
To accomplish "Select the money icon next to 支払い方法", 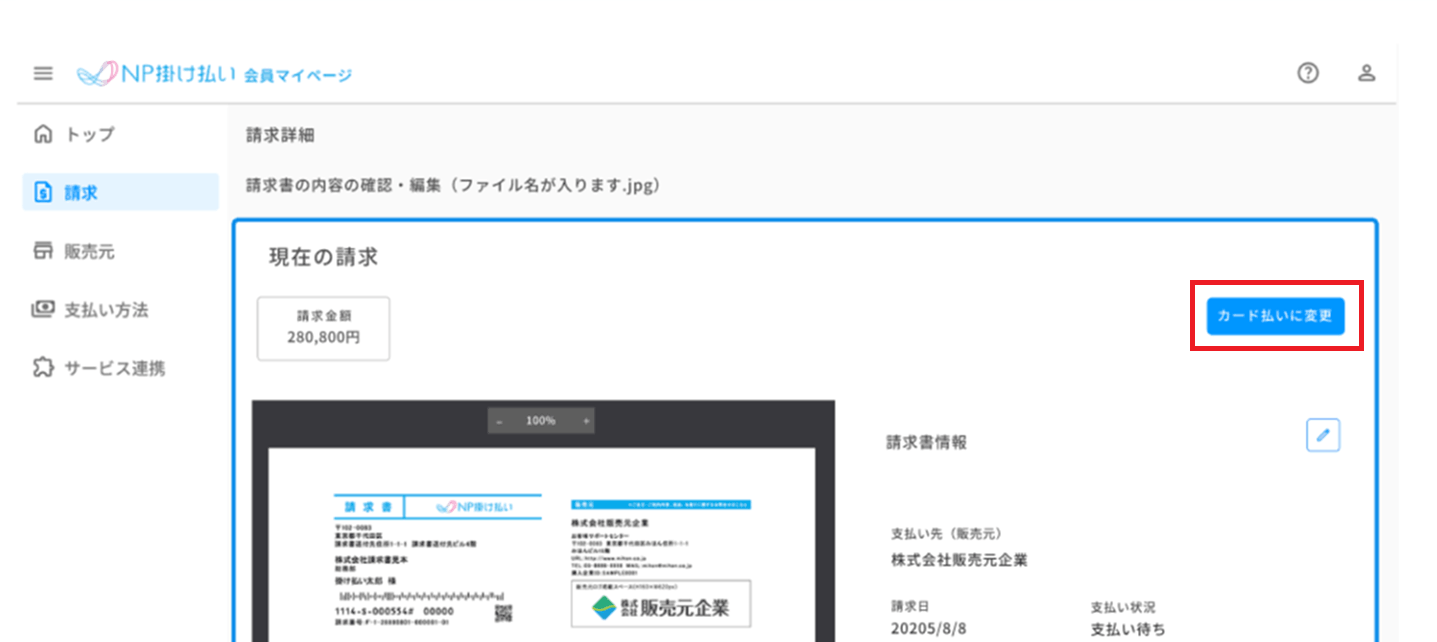I will [44, 310].
